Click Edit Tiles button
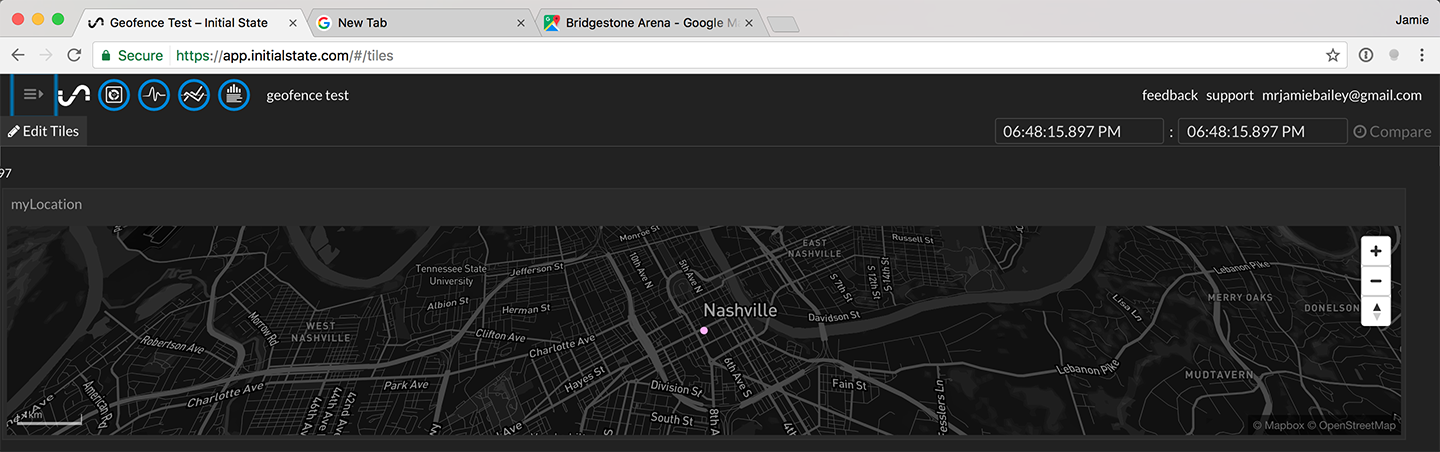Image resolution: width=1440 pixels, height=452 pixels. (43, 131)
